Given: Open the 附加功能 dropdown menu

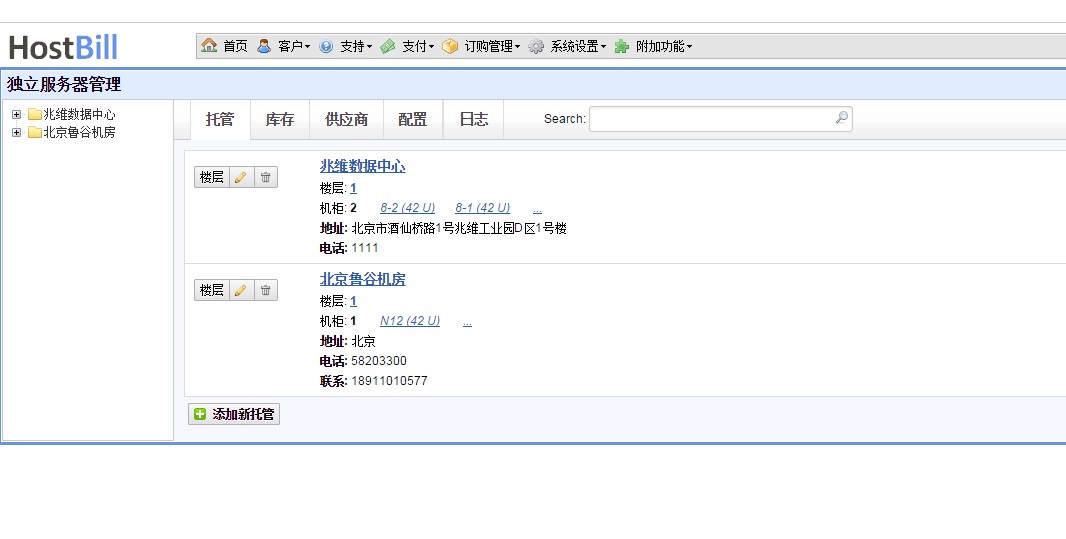Looking at the screenshot, I should 664,46.
